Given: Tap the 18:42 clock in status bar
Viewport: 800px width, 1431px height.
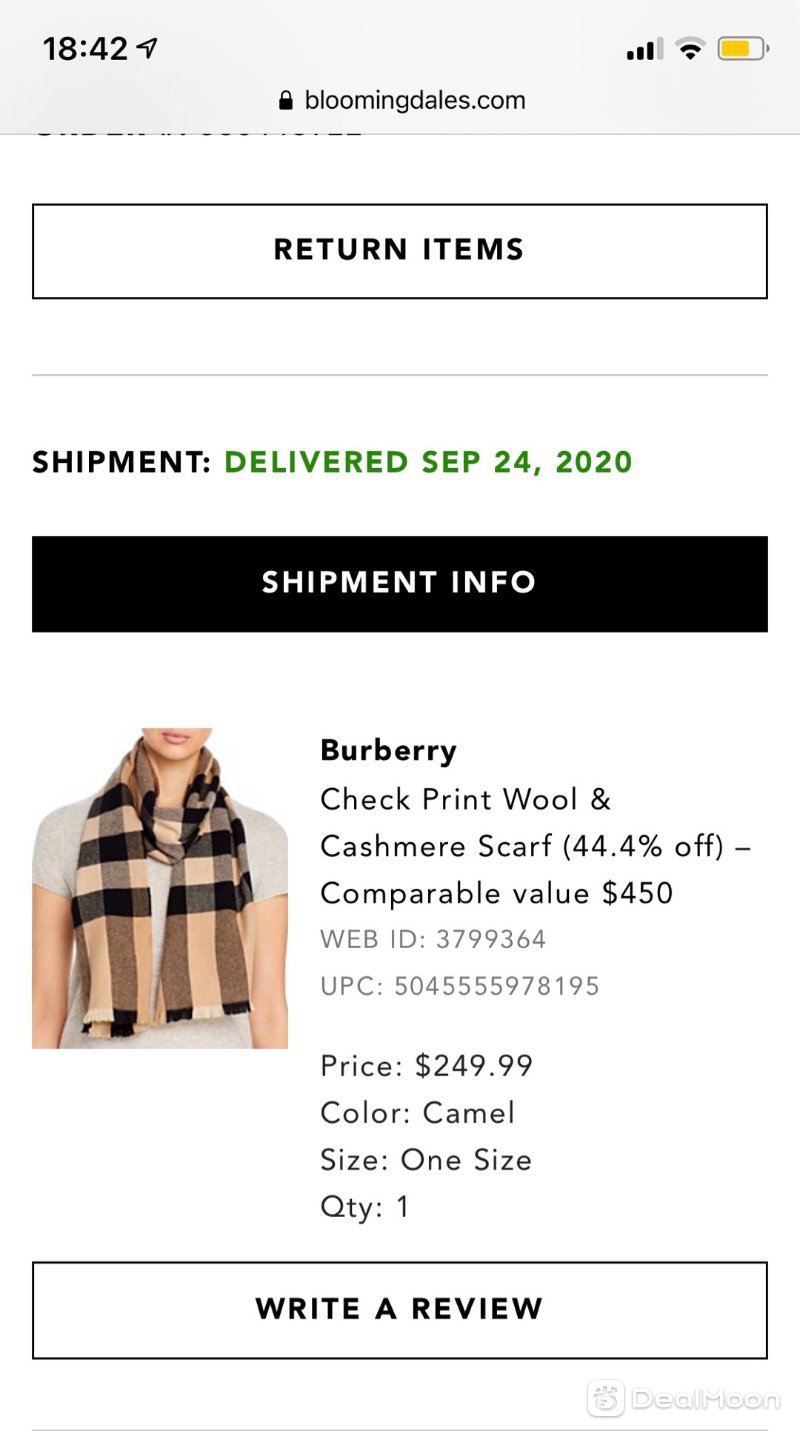Looking at the screenshot, I should [x=86, y=48].
